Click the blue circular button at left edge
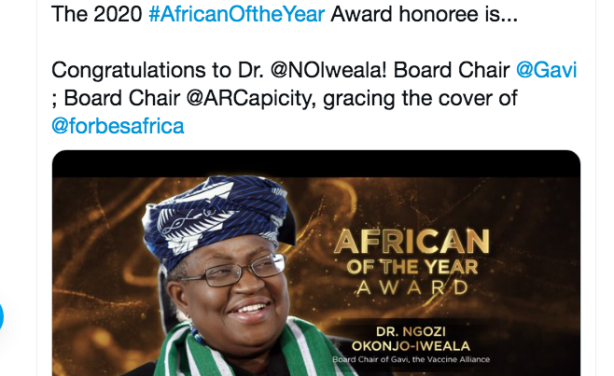The height and width of the screenshot is (376, 614). click(x=2, y=316)
